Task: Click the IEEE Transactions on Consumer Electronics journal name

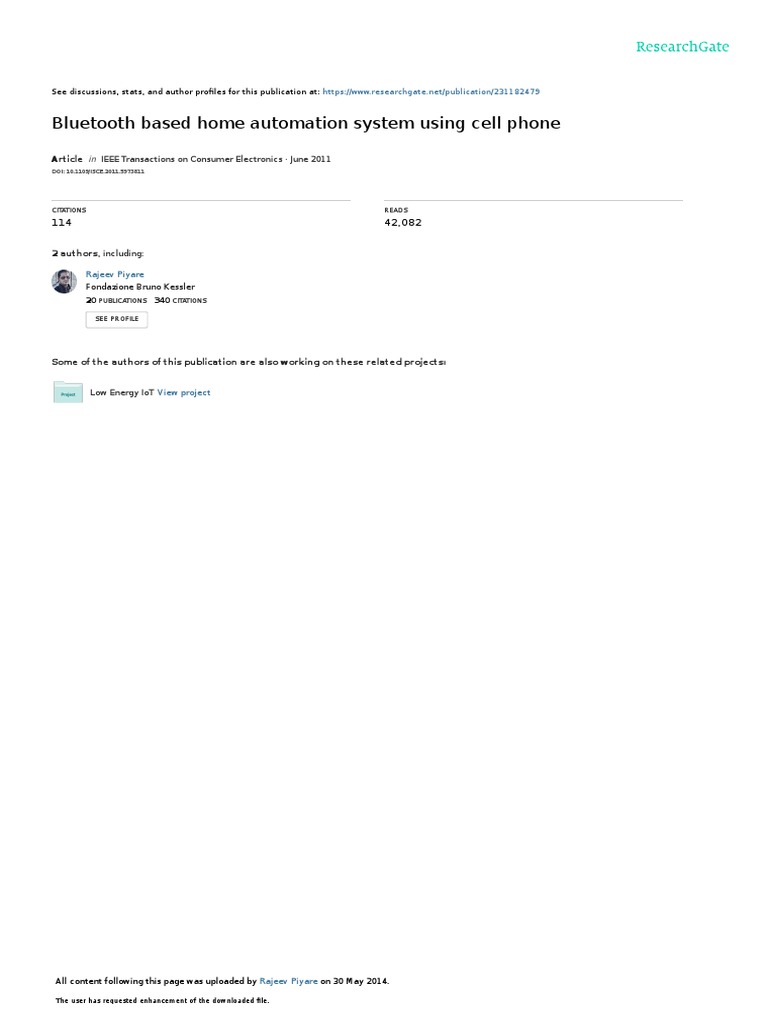Action: coord(191,159)
